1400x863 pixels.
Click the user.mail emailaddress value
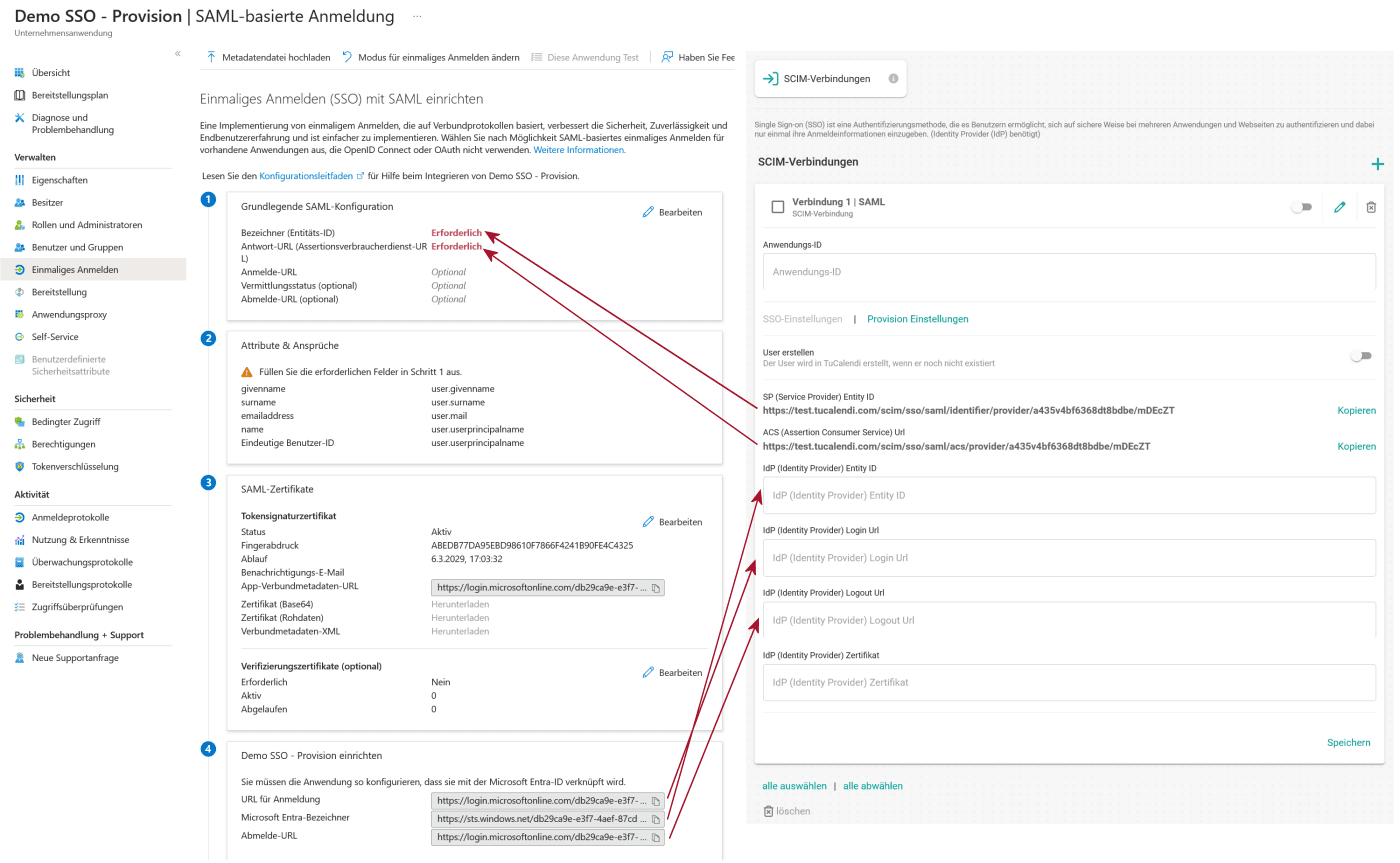(x=450, y=416)
